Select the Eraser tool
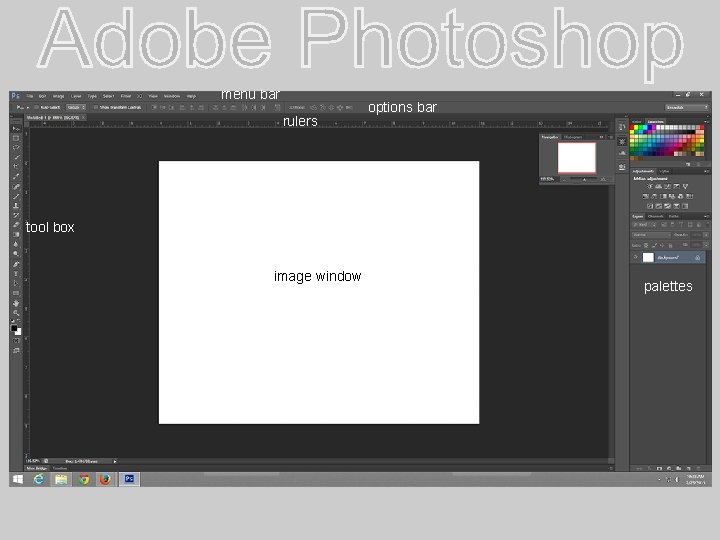Image resolution: width=720 pixels, height=540 pixels. [16, 225]
